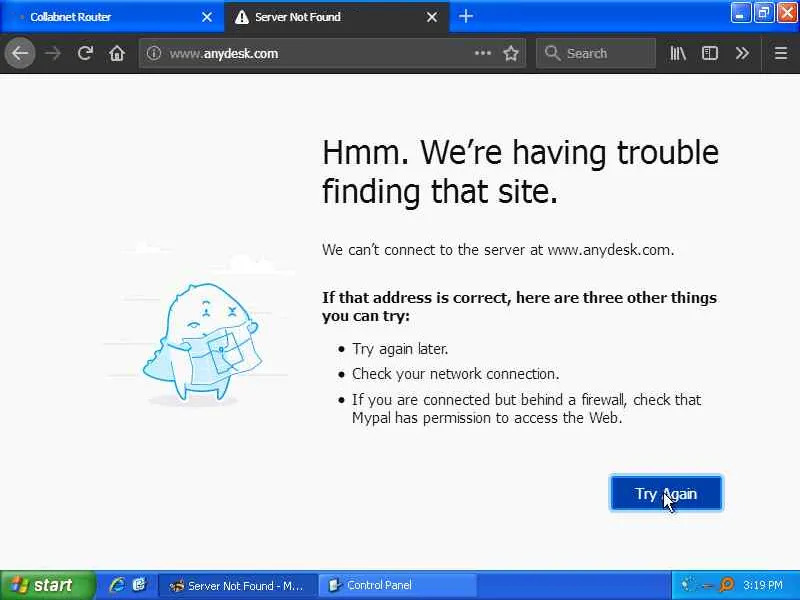
Task: Reload the current page
Action: tap(85, 53)
